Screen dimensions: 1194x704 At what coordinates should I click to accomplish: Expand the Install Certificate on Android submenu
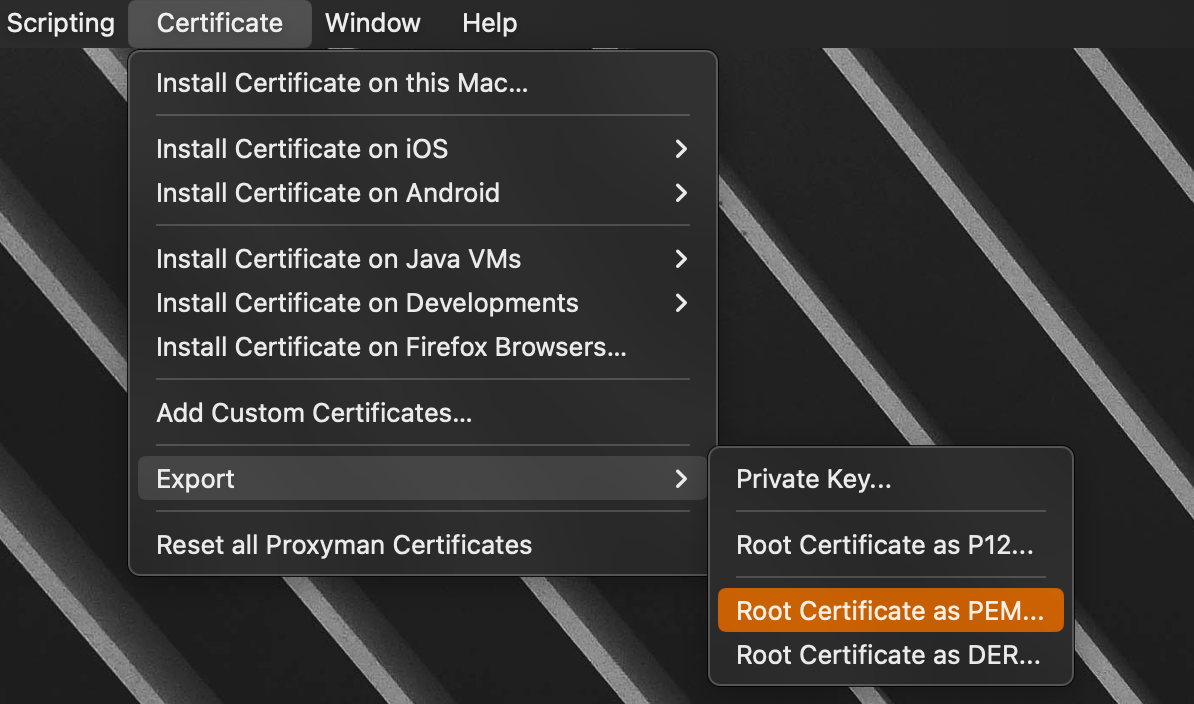[x=327, y=193]
